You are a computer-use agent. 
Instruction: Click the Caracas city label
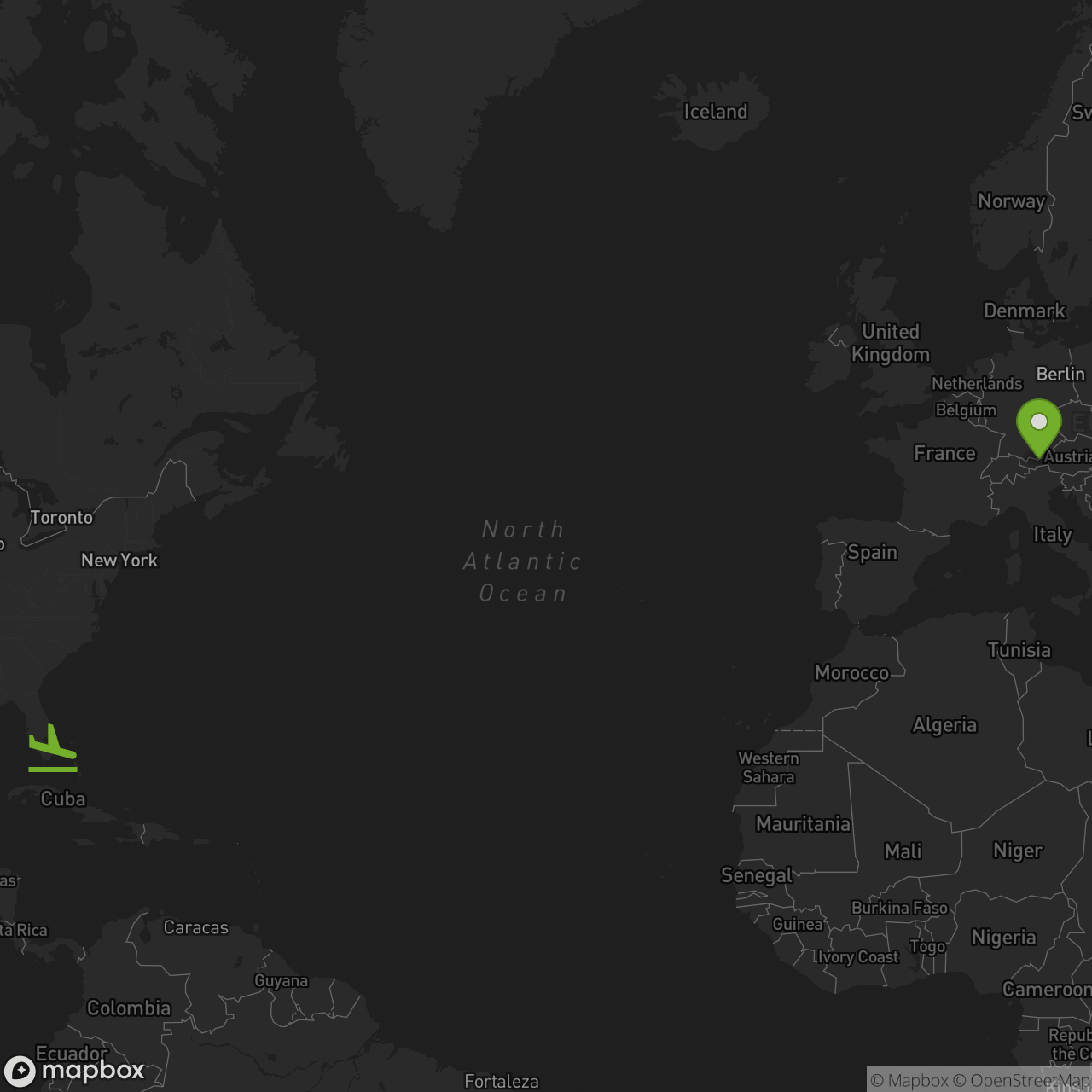(x=196, y=927)
